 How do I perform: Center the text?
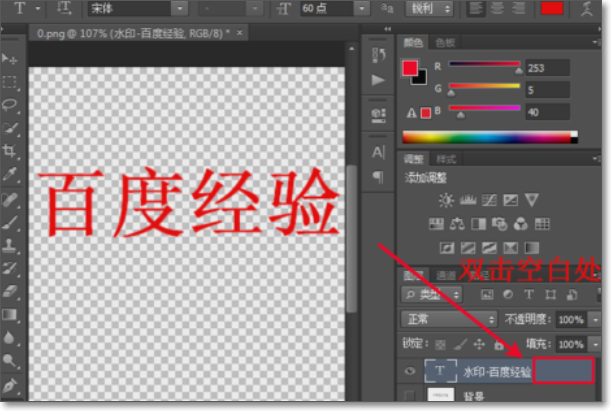click(x=497, y=9)
